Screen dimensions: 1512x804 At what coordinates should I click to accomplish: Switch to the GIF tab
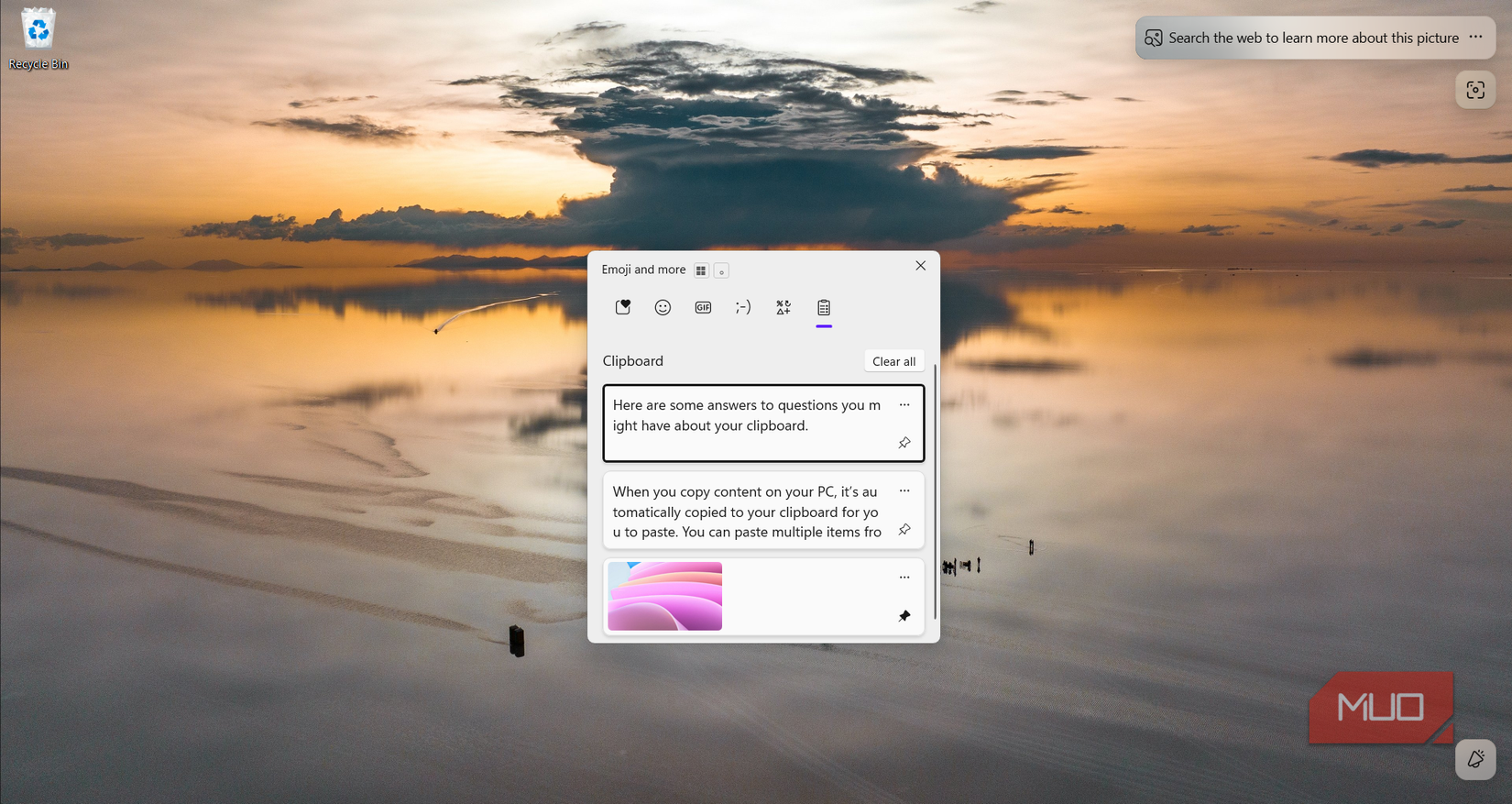tap(703, 307)
